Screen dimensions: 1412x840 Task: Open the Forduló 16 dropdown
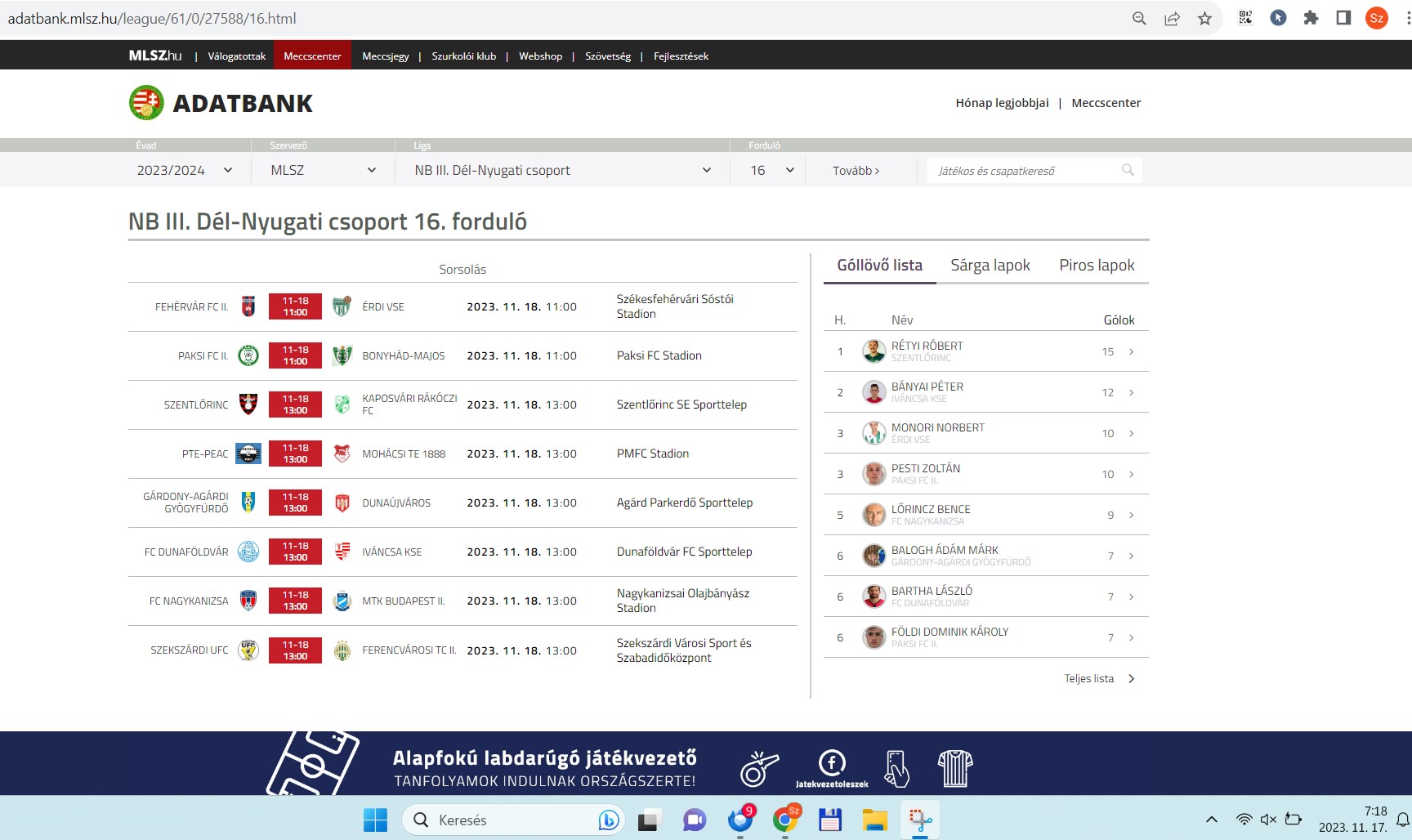click(772, 170)
